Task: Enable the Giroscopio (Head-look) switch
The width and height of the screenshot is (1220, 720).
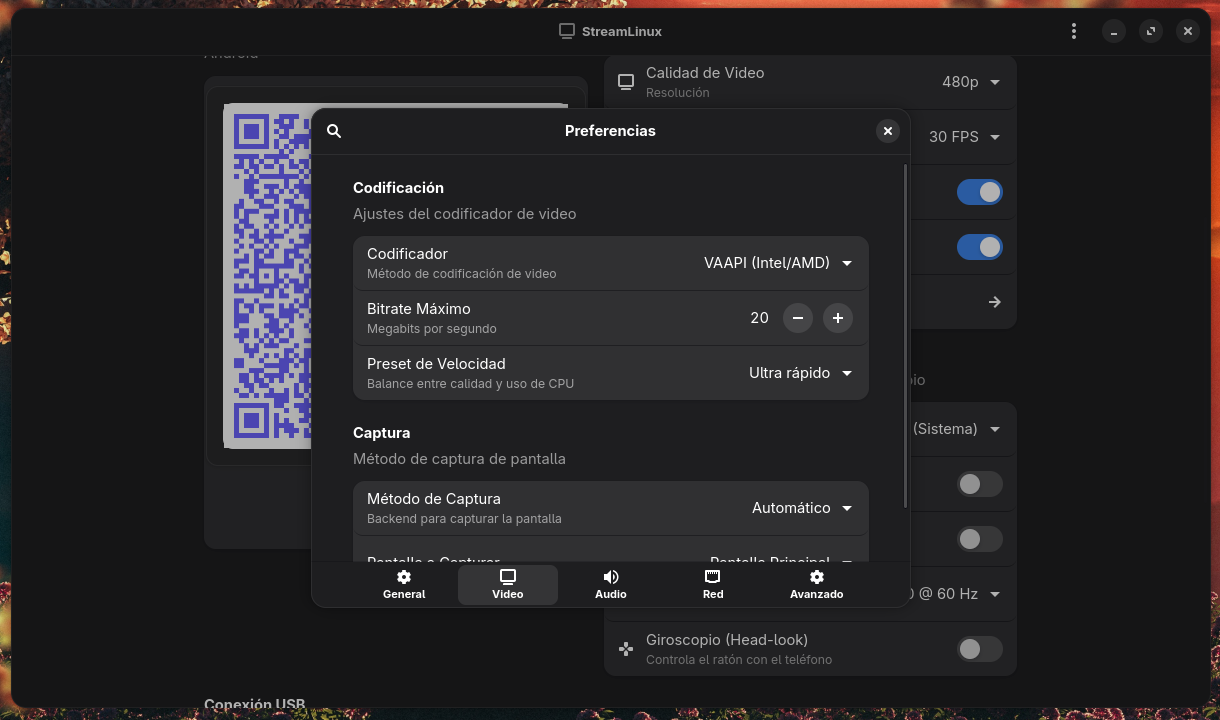Action: pos(980,649)
